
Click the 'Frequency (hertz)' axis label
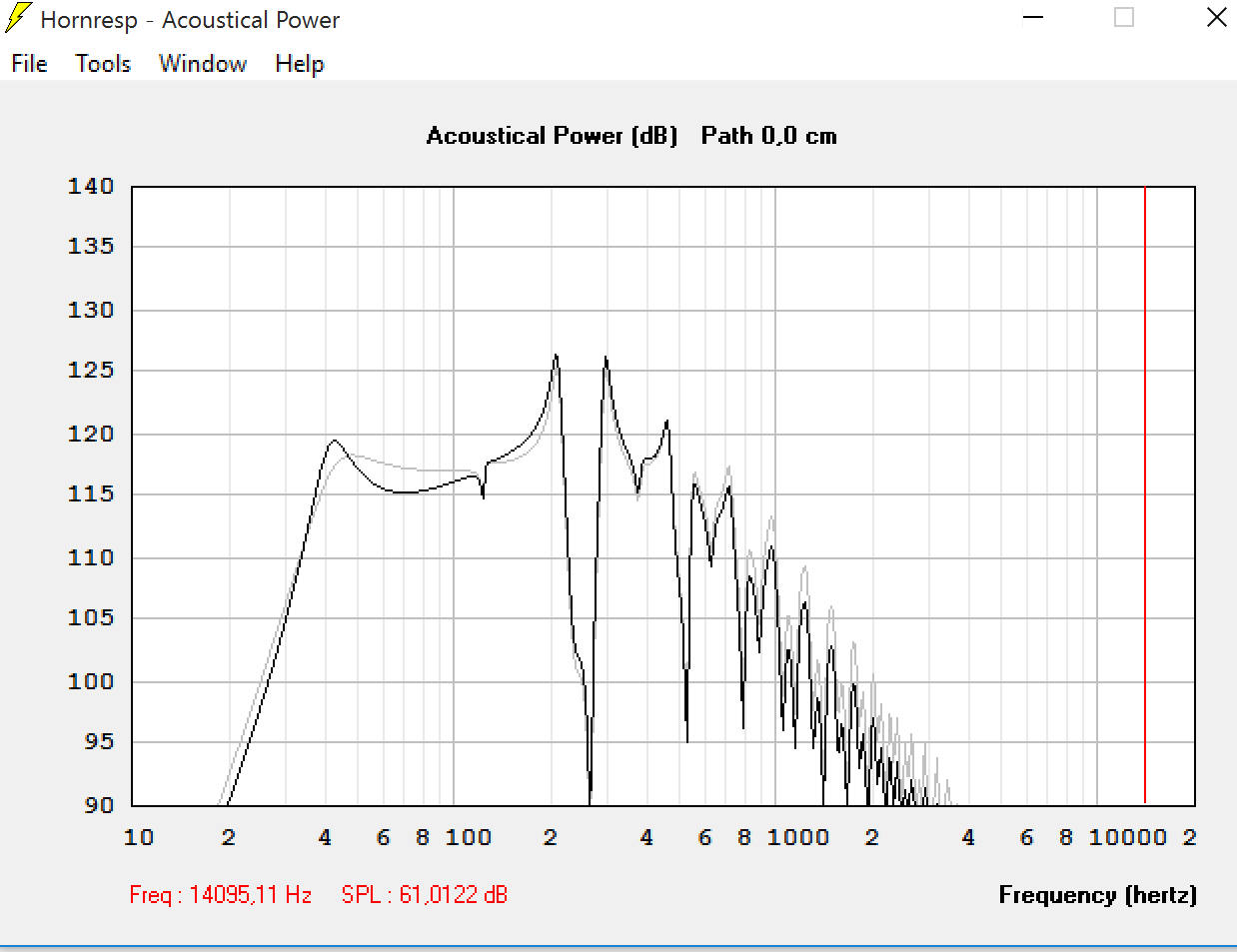[x=1097, y=894]
